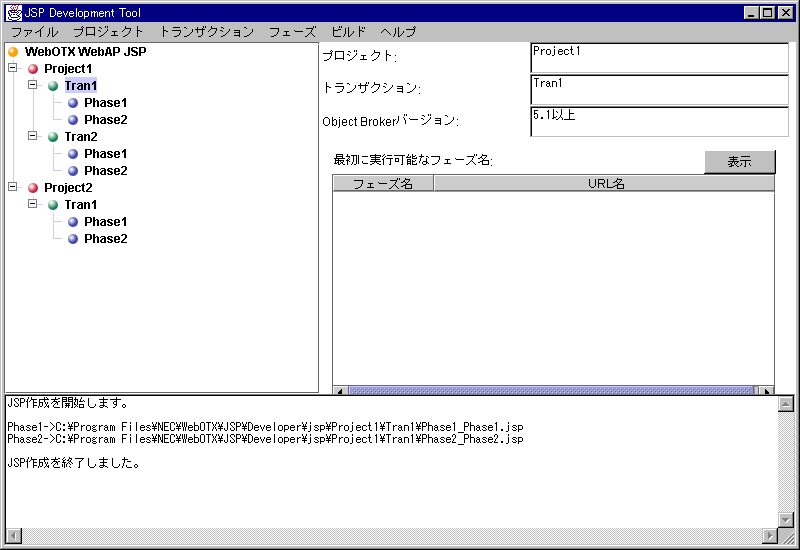The height and width of the screenshot is (550, 800).
Task: Open the トランザクション menu
Action: (207, 32)
